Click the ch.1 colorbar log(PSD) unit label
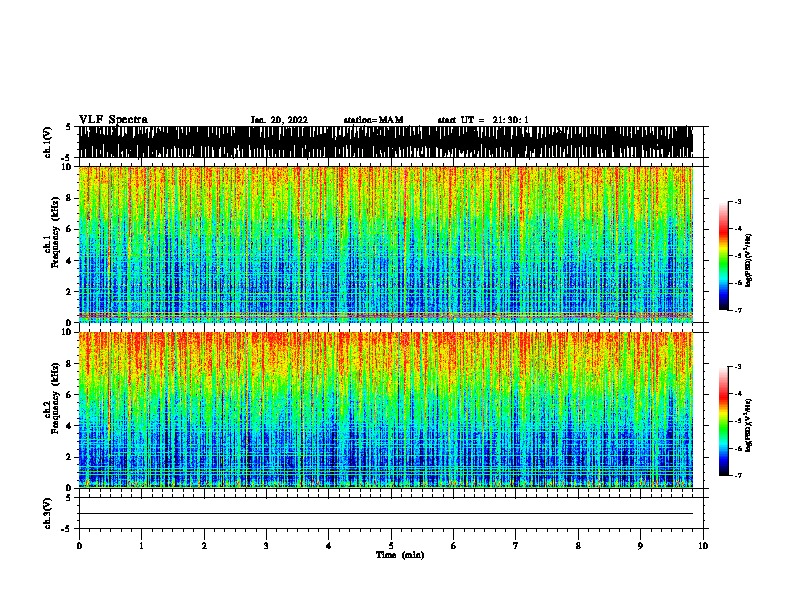Image resolution: width=792 pixels, height=612 pixels. pyautogui.click(x=748, y=260)
